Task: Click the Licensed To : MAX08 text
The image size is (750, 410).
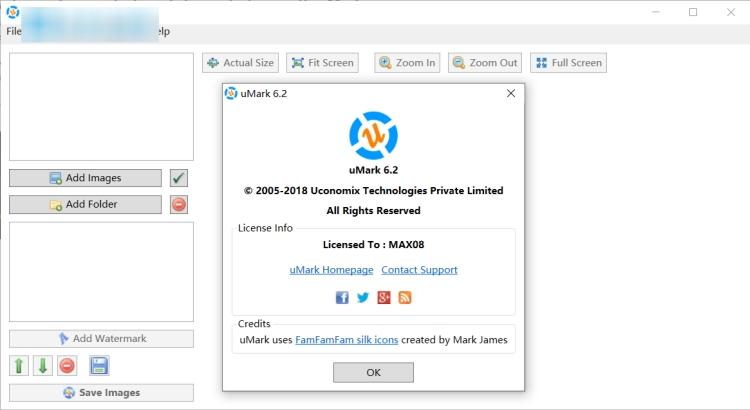Action: click(x=374, y=244)
